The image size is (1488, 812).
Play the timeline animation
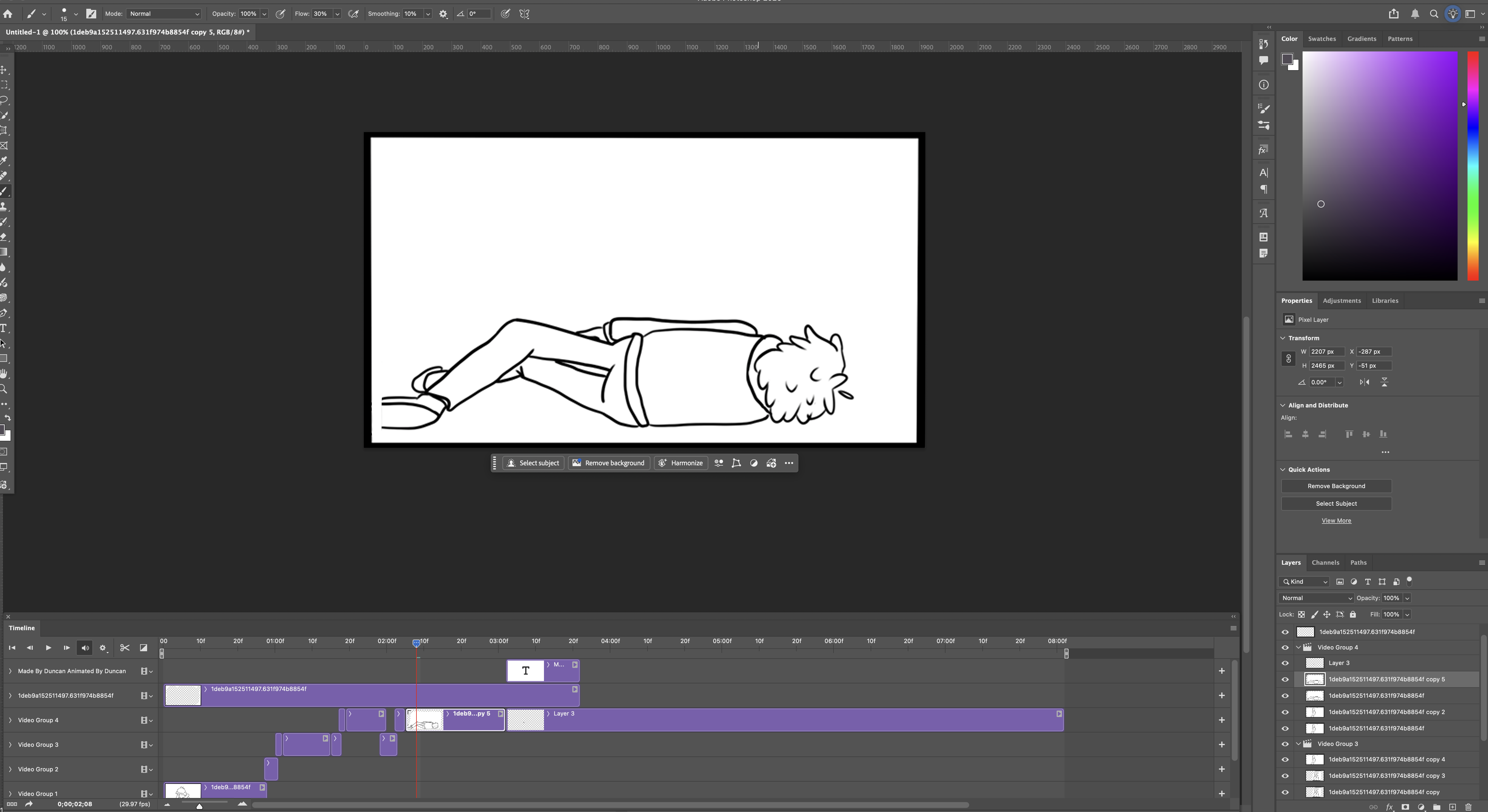click(x=48, y=648)
